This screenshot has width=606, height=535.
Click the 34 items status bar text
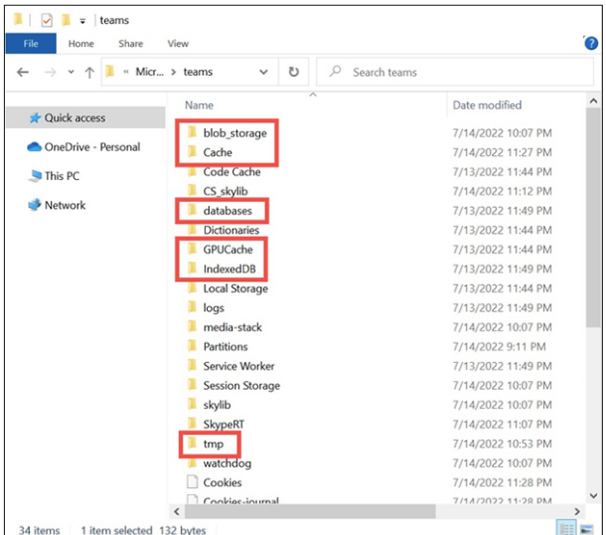[x=39, y=530]
